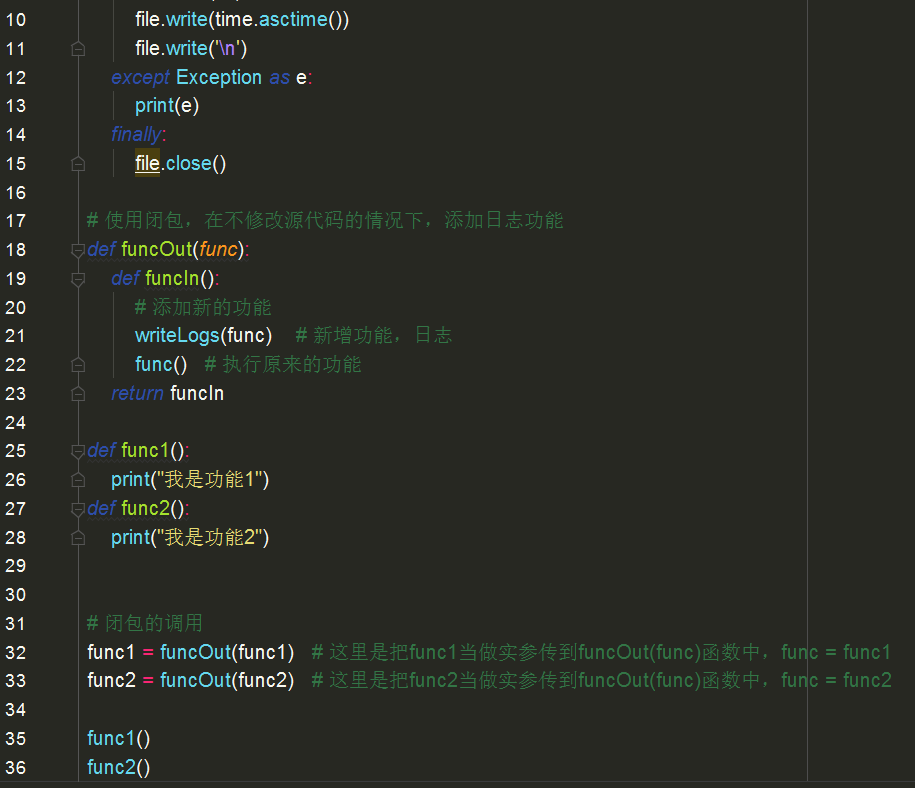
Task: Click the fold end marker on line 11
Action: pyautogui.click(x=78, y=49)
